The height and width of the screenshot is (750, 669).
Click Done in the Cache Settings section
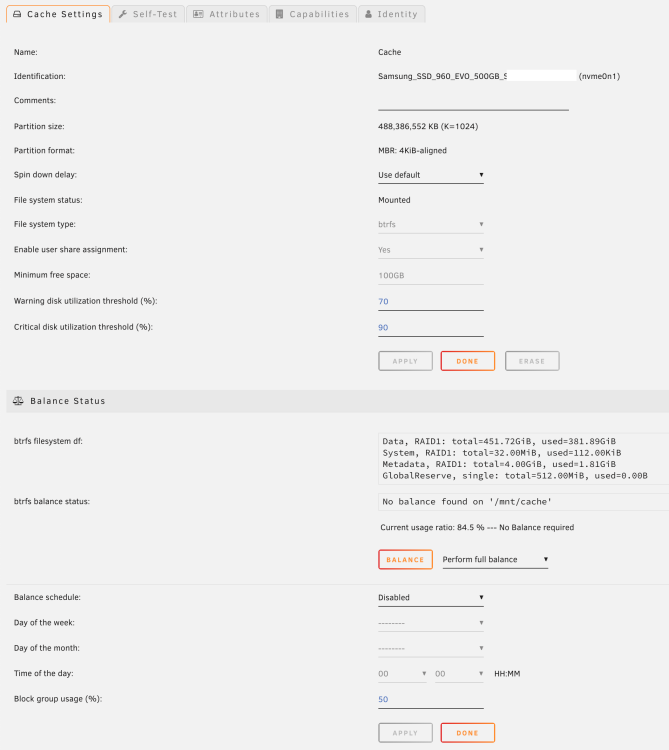[468, 361]
